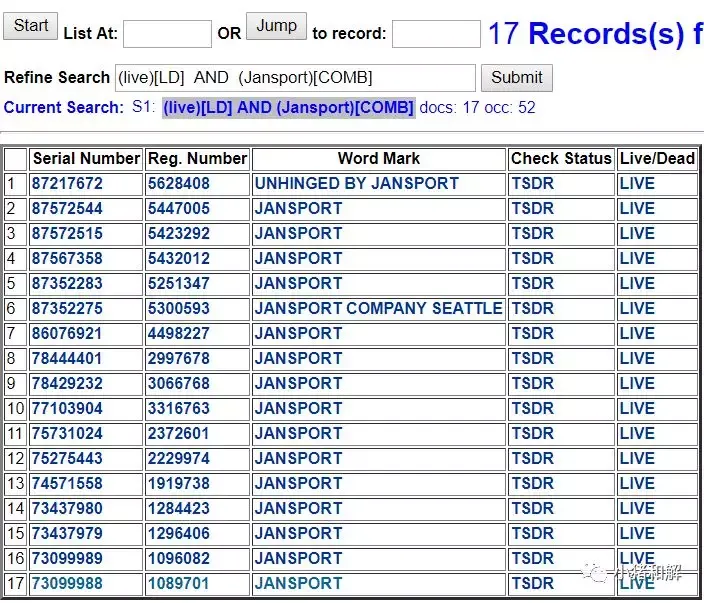
Task: Open registration number 1089701
Action: (x=179, y=584)
